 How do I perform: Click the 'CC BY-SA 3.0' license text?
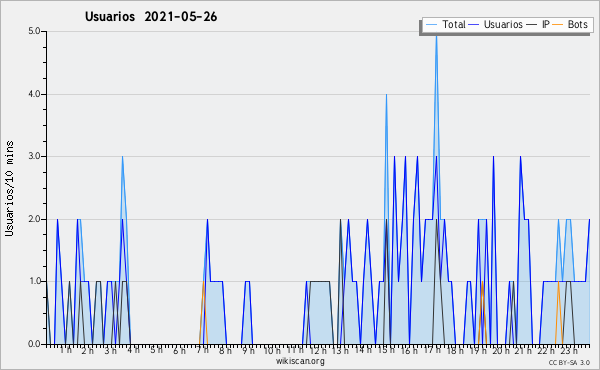pos(569,362)
